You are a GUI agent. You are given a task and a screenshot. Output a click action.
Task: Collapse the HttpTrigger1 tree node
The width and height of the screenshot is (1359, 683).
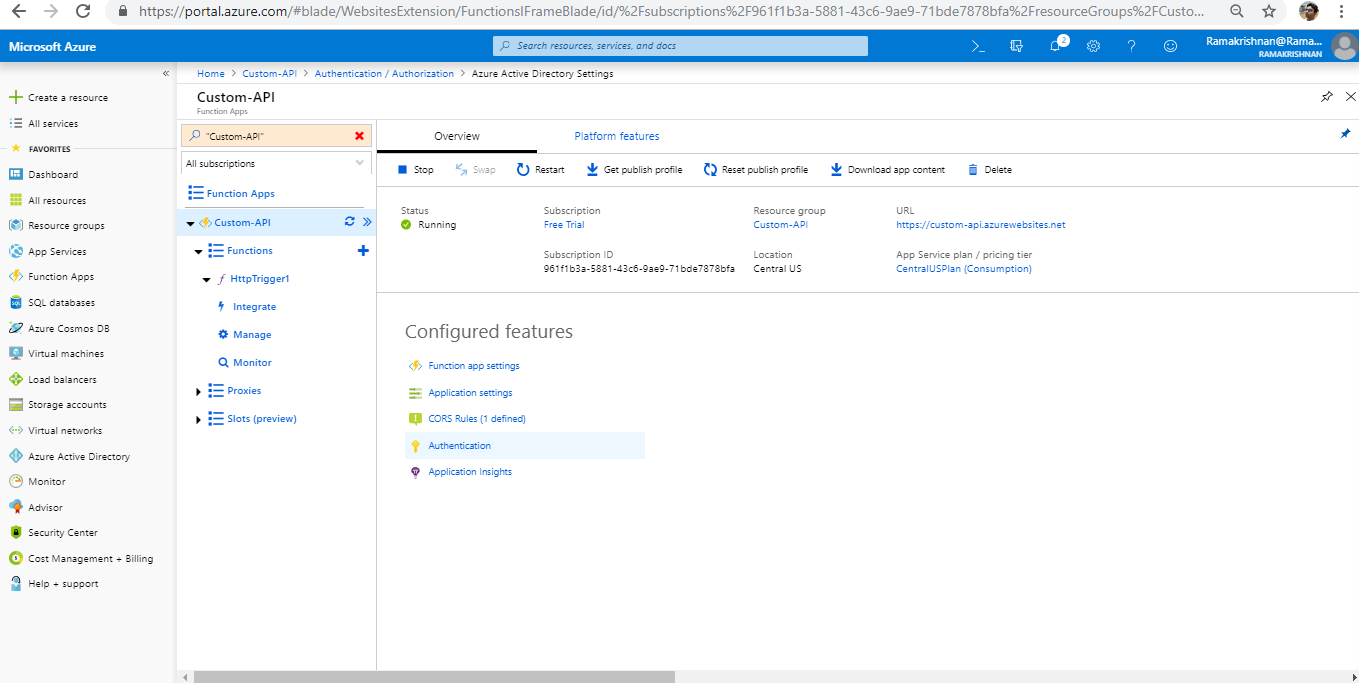tap(206, 279)
